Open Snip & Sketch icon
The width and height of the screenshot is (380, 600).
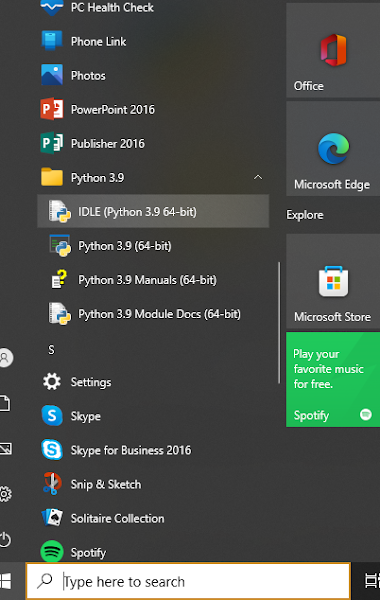[52, 484]
